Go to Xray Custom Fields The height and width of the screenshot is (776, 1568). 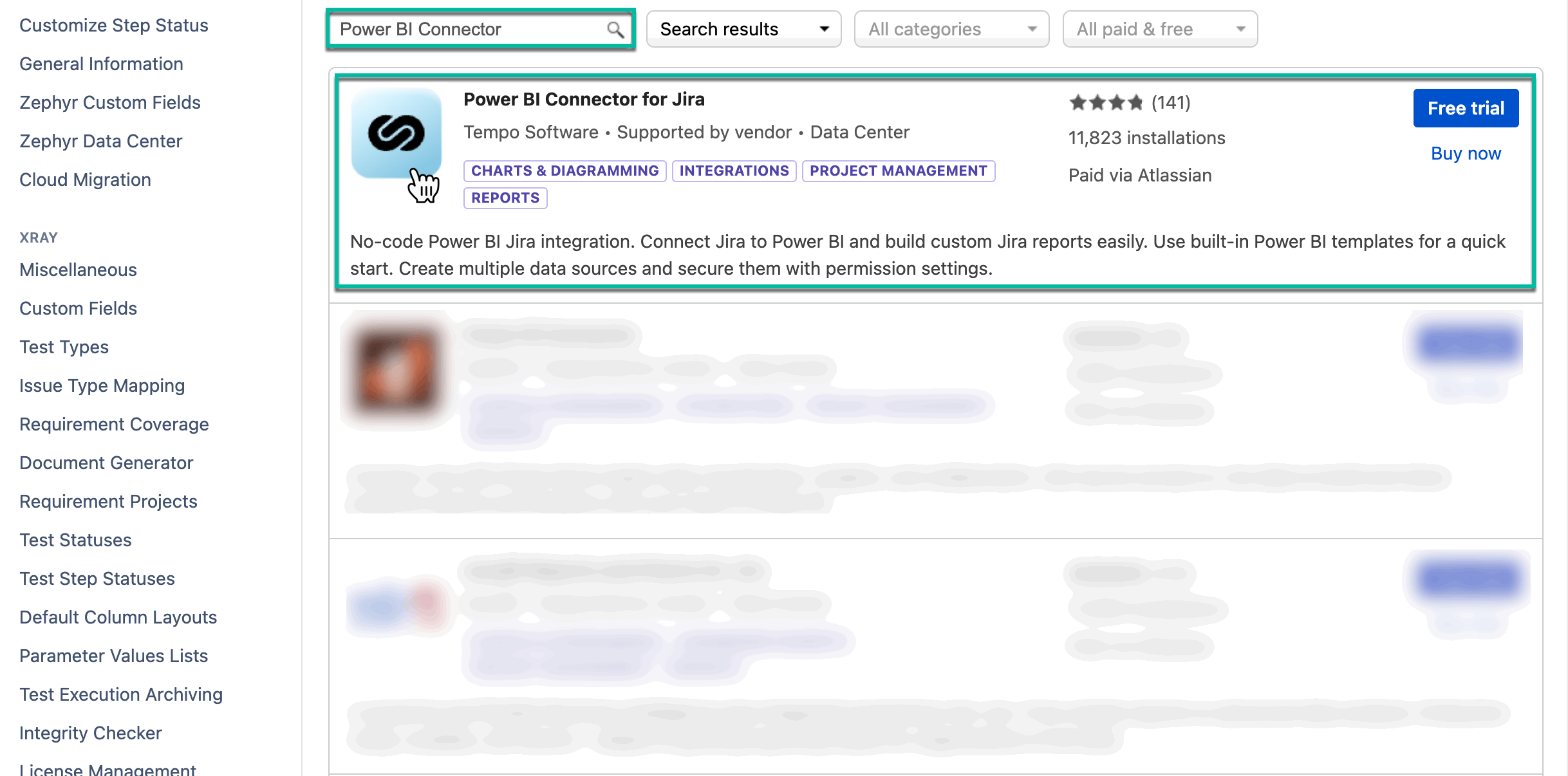(79, 308)
